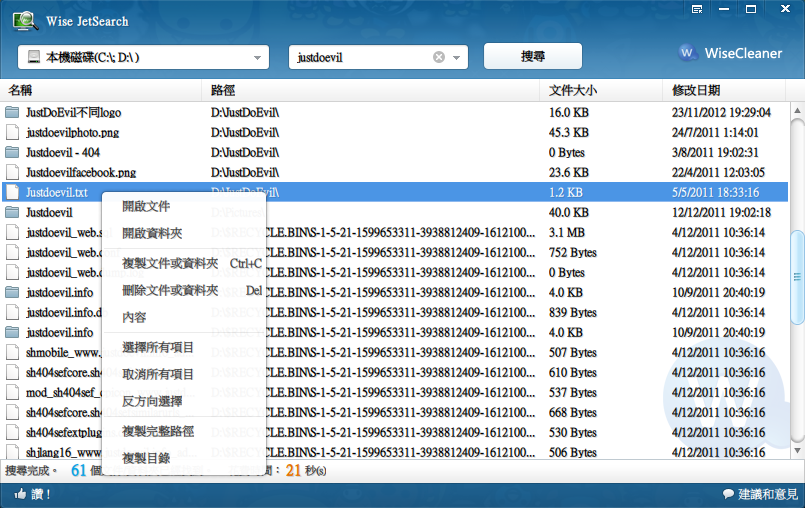Click the Wise JetSearch logo icon

click(25, 21)
